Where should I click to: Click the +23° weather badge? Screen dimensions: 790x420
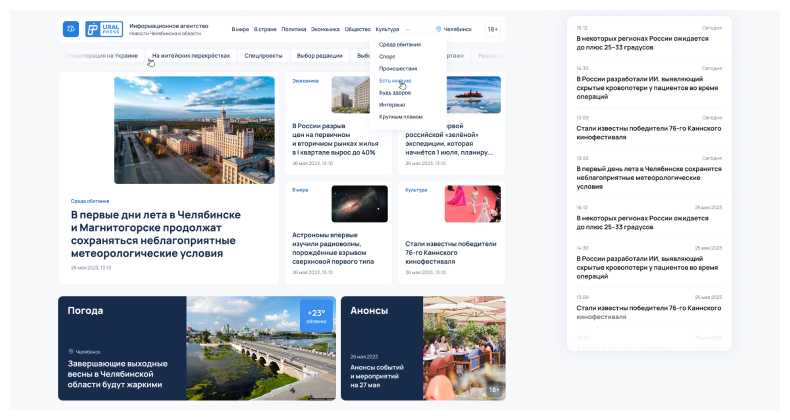point(316,316)
